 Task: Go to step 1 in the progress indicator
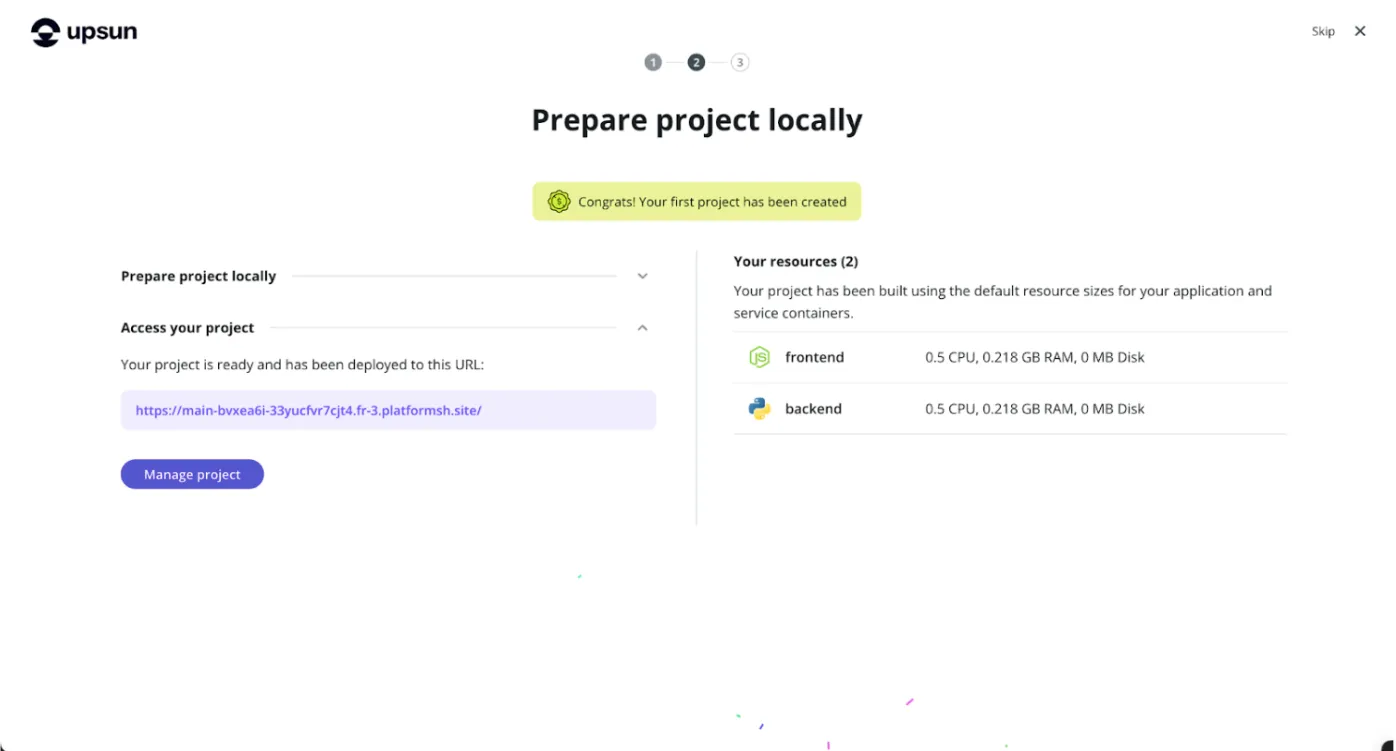click(653, 62)
